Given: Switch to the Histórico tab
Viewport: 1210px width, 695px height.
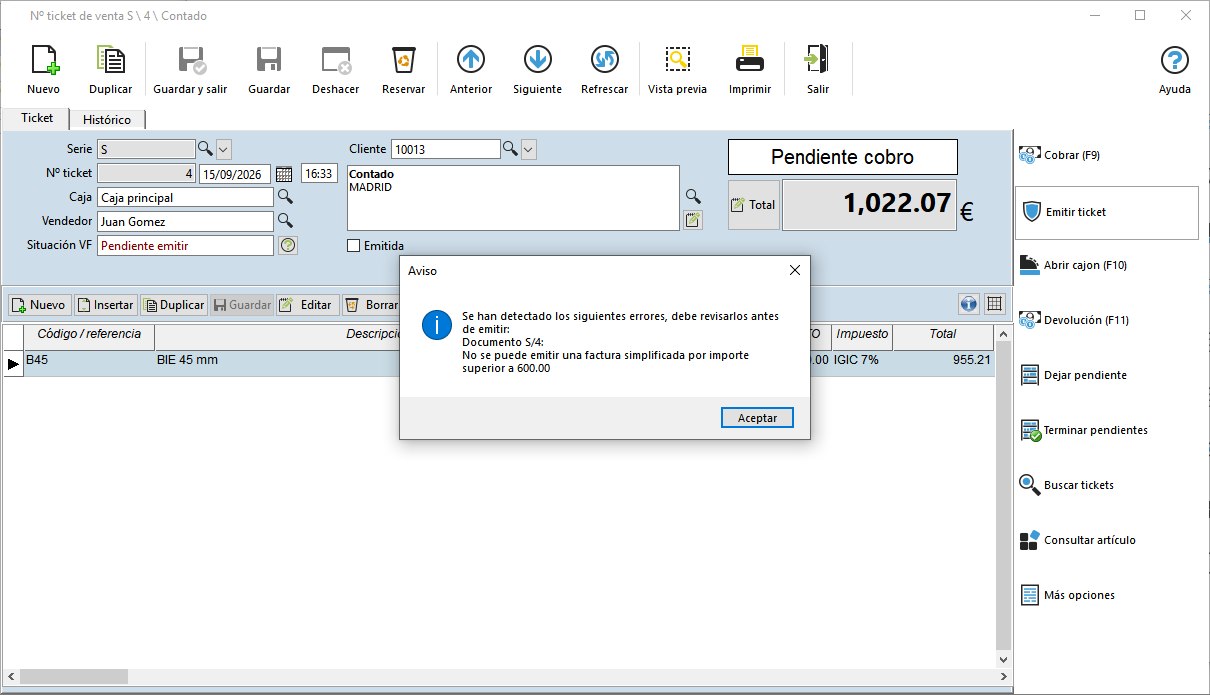Looking at the screenshot, I should (107, 119).
